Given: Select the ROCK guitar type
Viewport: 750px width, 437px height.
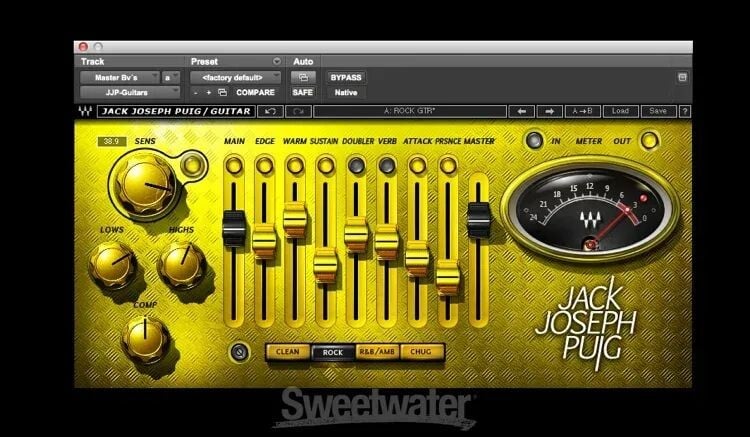Looking at the screenshot, I should [333, 352].
